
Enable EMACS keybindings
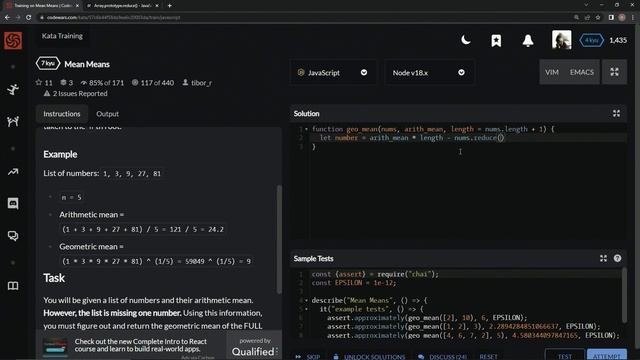coord(582,72)
